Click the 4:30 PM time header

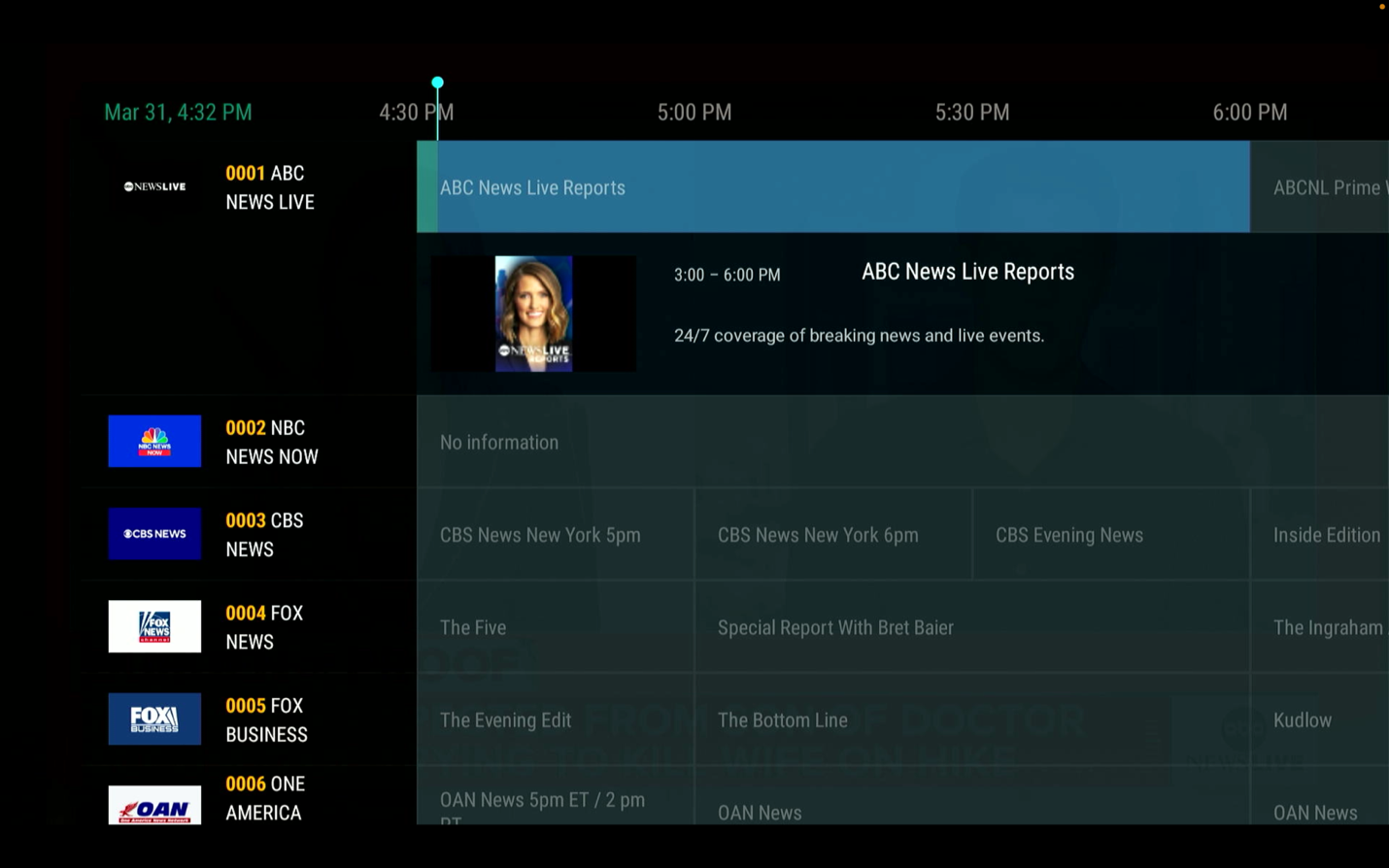point(416,113)
